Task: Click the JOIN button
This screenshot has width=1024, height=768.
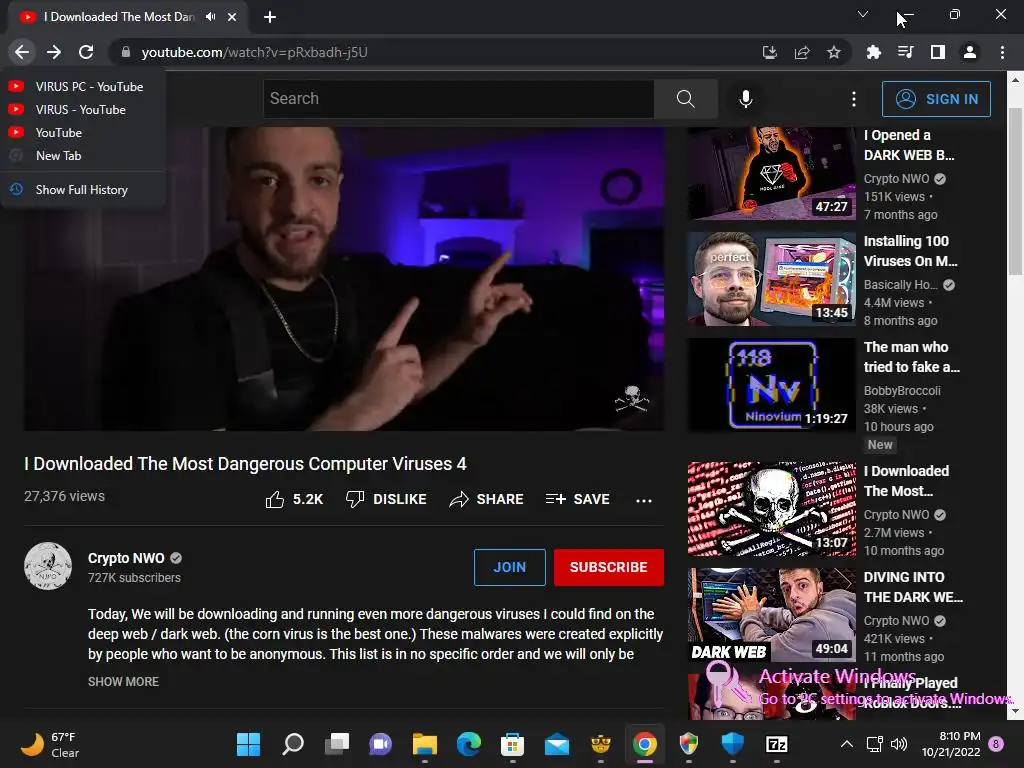Action: [509, 567]
